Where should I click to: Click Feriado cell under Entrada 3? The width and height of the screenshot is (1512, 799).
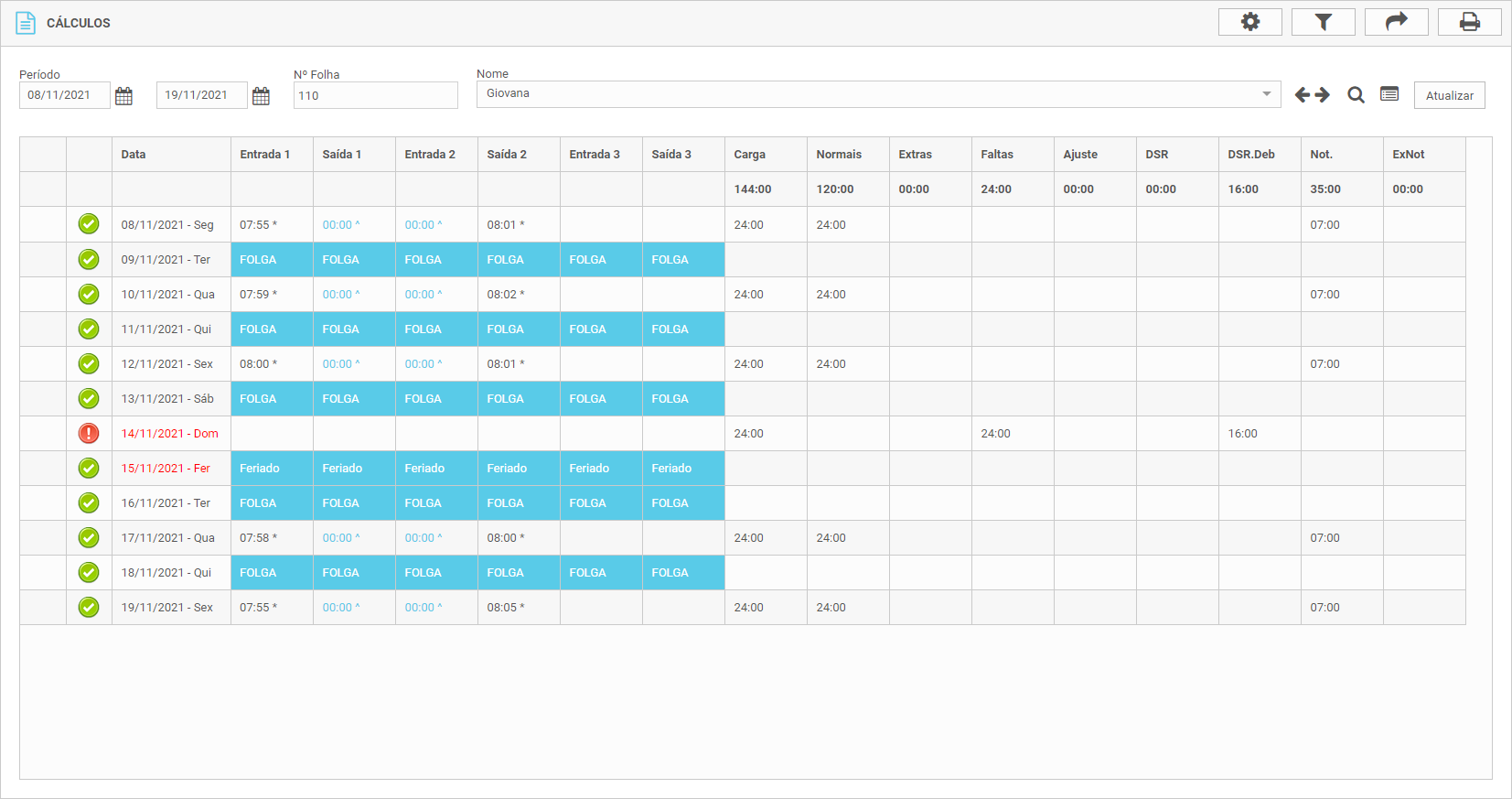tap(601, 469)
